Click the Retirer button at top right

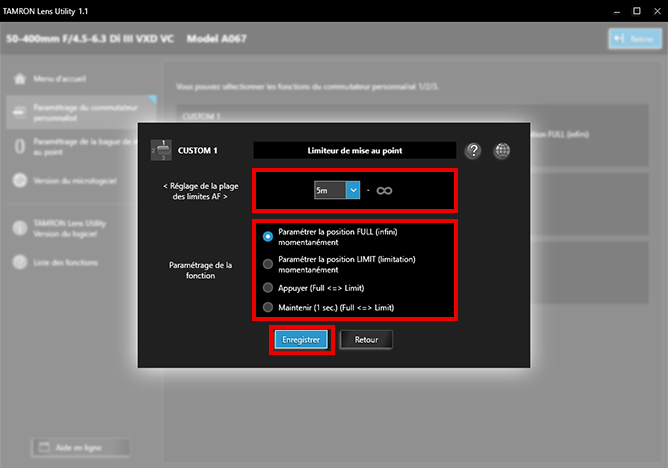click(x=635, y=39)
